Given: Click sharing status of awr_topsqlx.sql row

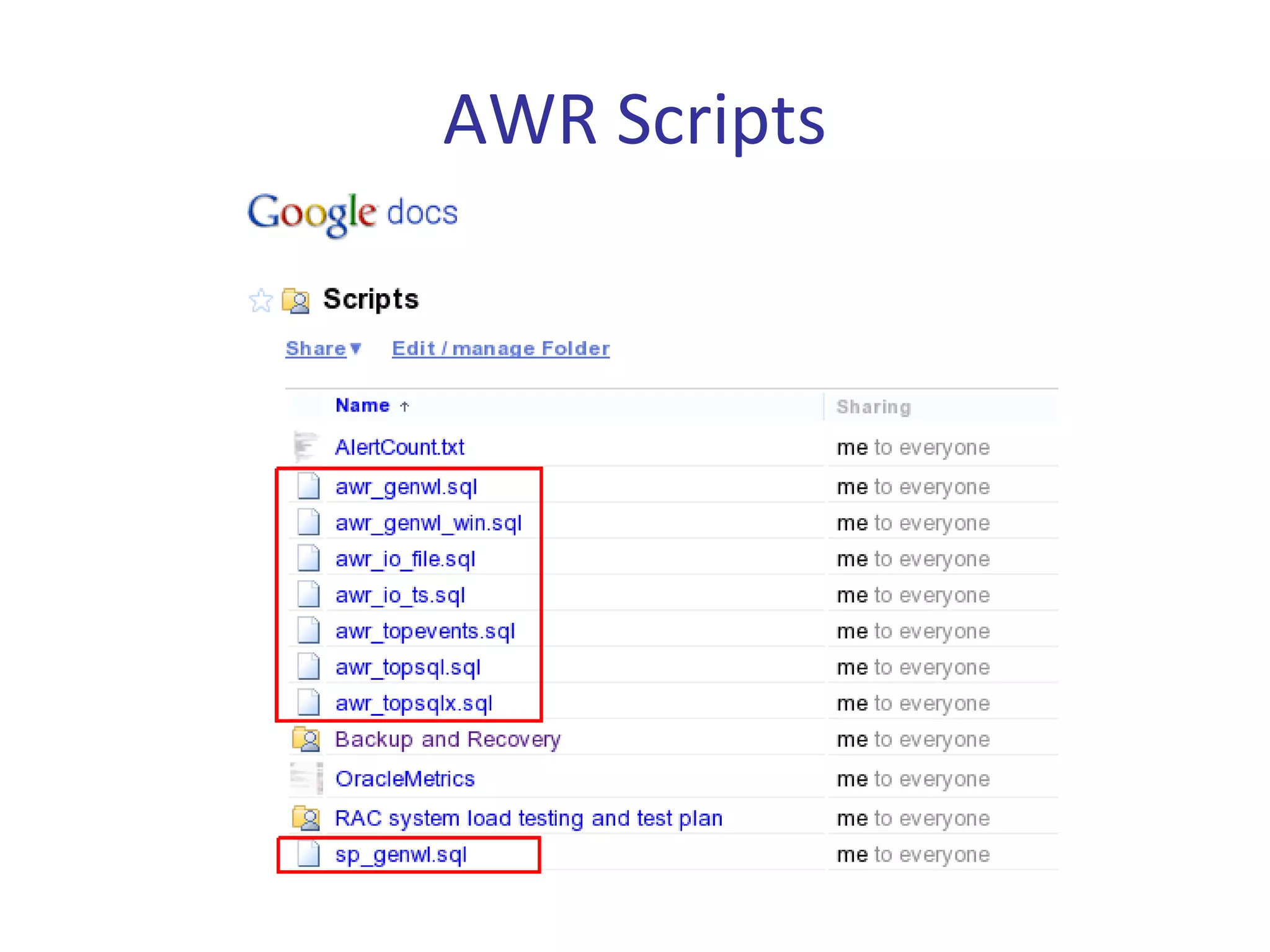Looking at the screenshot, I should coord(913,703).
